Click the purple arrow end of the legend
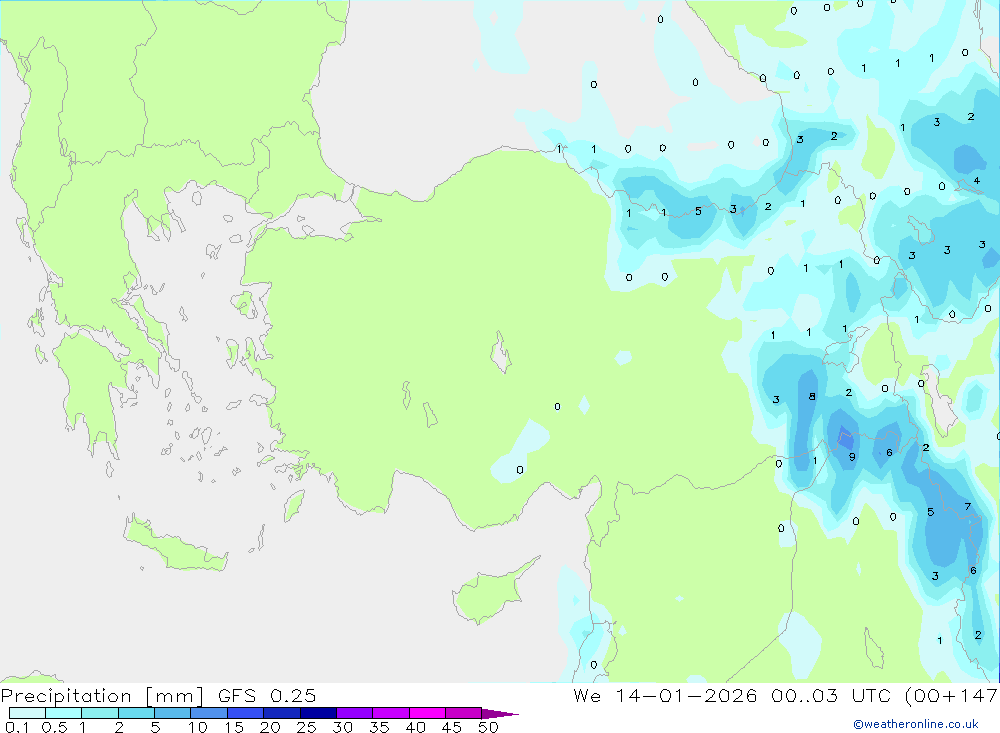 point(499,713)
